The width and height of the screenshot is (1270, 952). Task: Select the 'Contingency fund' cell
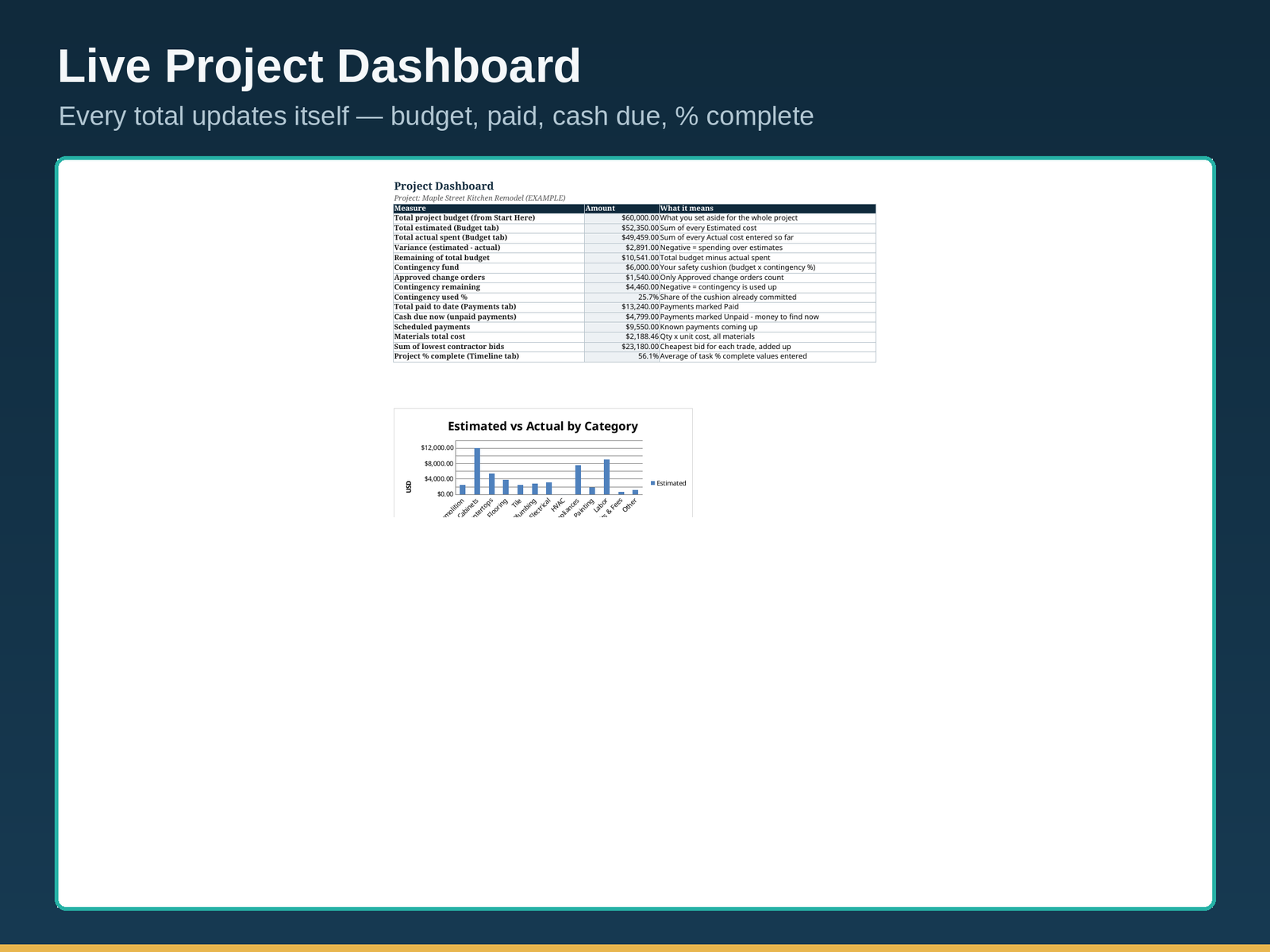click(489, 267)
